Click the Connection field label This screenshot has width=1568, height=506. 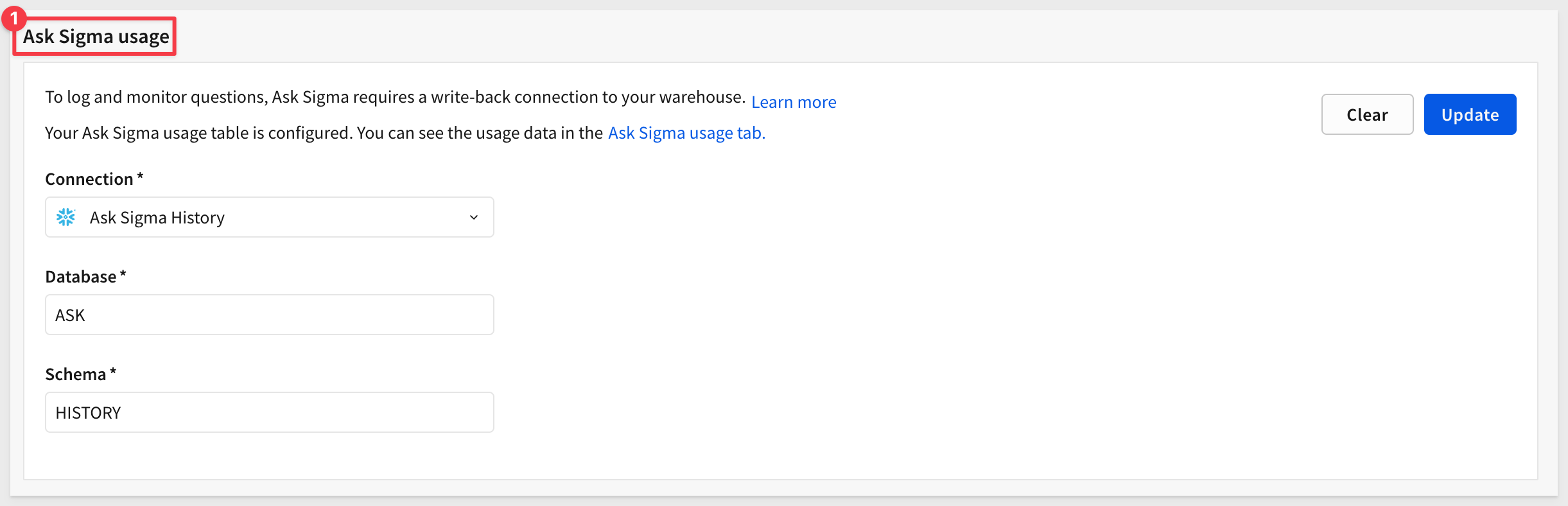point(89,179)
